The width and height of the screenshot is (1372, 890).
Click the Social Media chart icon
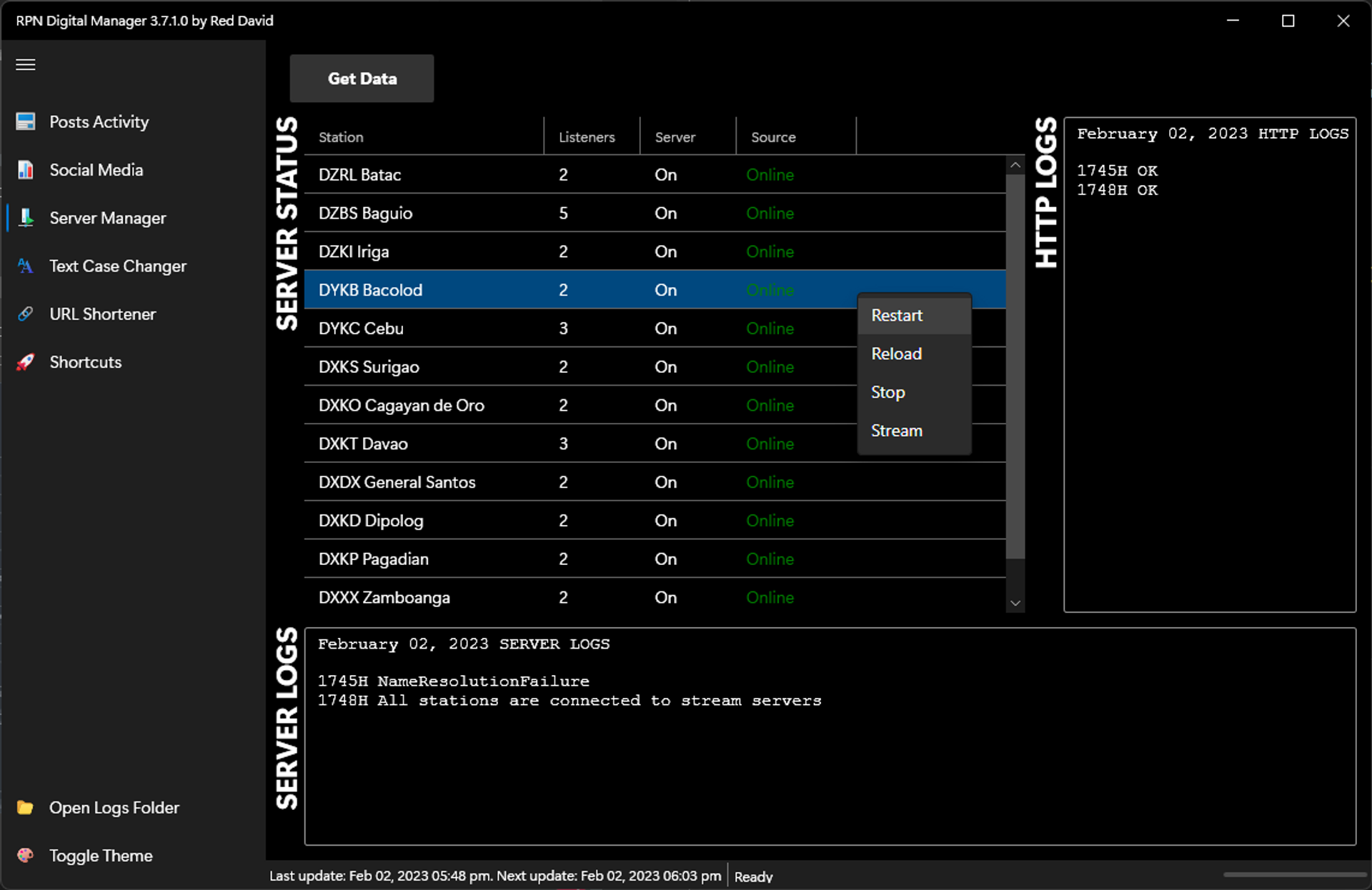26,170
